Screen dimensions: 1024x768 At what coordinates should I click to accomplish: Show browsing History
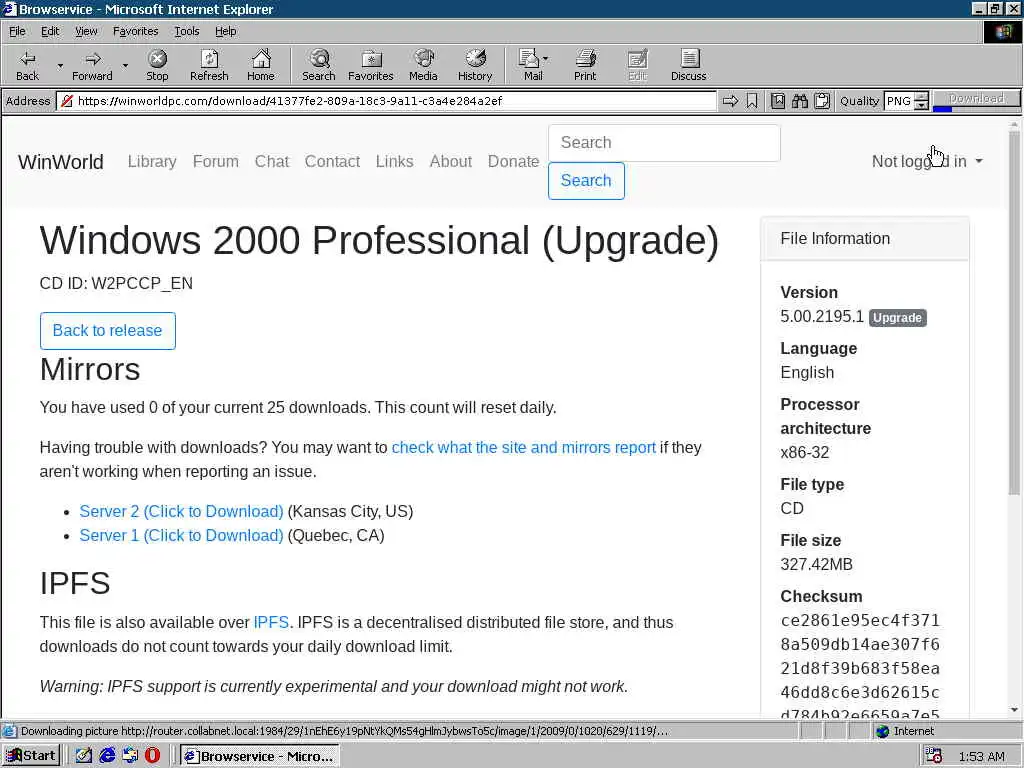[x=475, y=65]
